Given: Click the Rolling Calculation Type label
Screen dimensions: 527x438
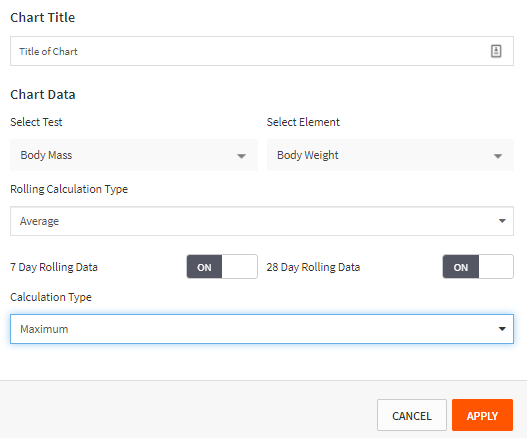Looking at the screenshot, I should (69, 189).
